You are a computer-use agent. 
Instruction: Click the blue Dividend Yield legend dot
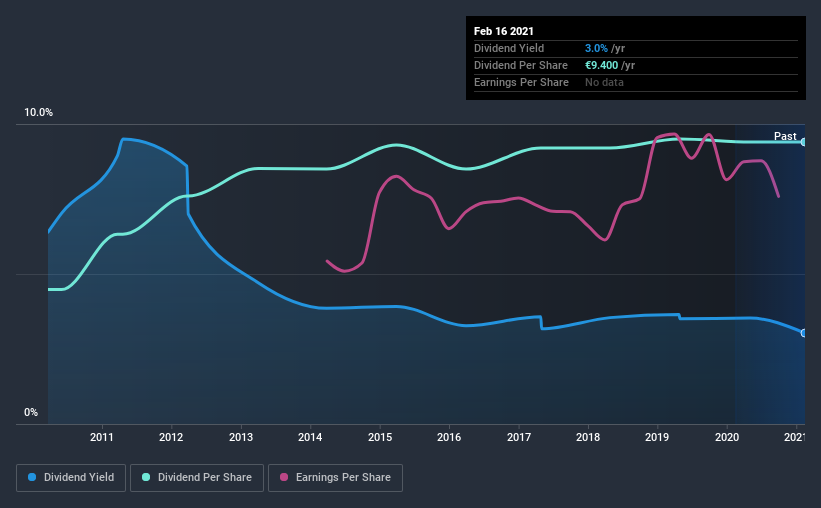32,477
